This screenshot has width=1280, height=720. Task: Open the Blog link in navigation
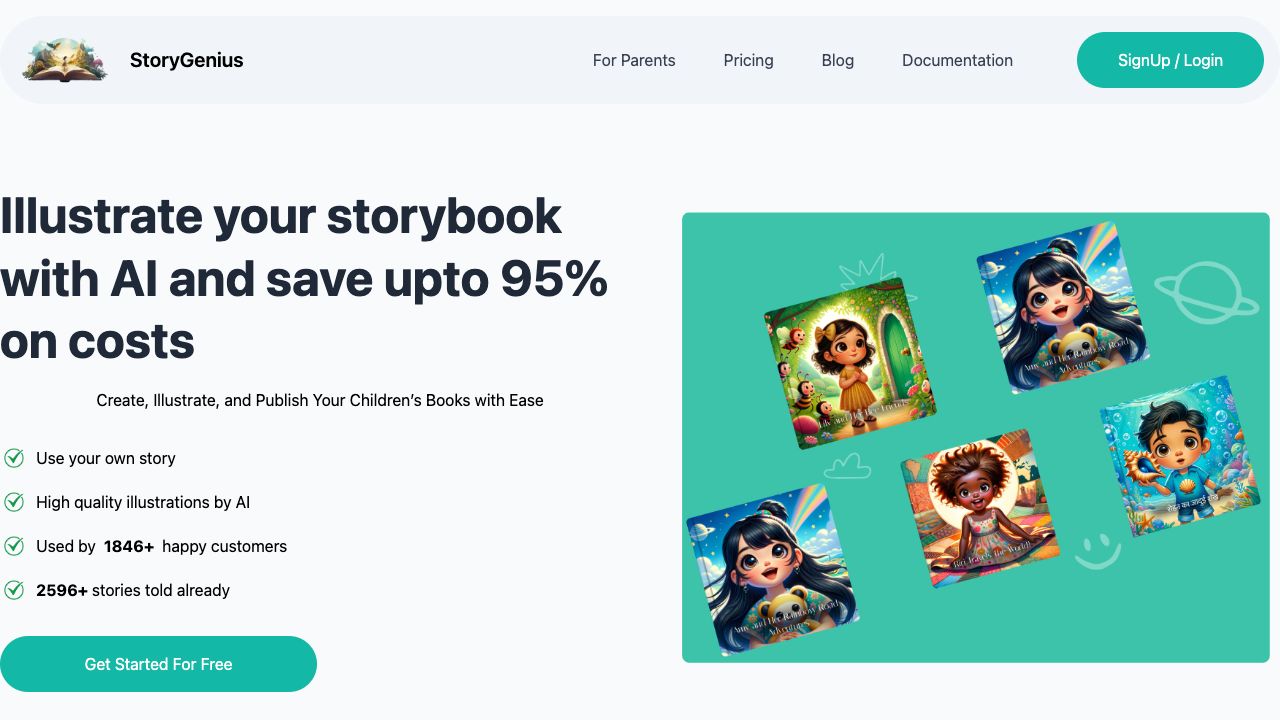coord(837,60)
